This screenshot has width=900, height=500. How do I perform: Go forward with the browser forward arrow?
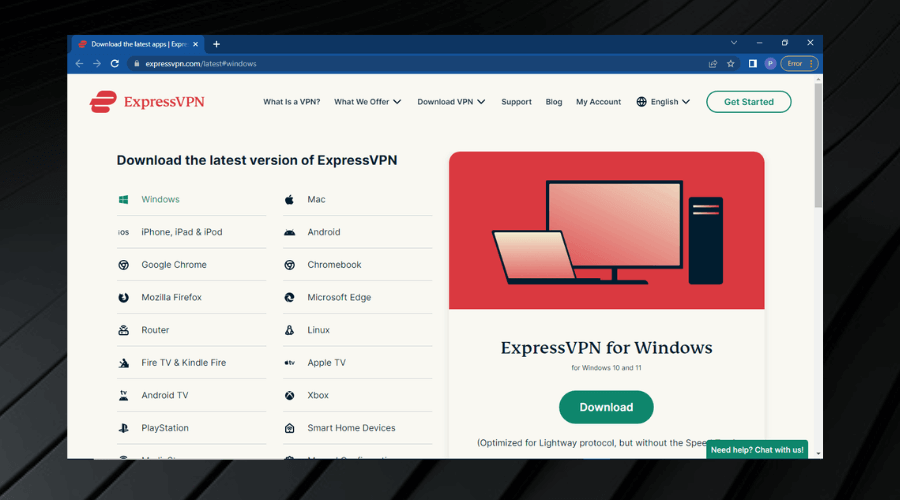pos(96,64)
